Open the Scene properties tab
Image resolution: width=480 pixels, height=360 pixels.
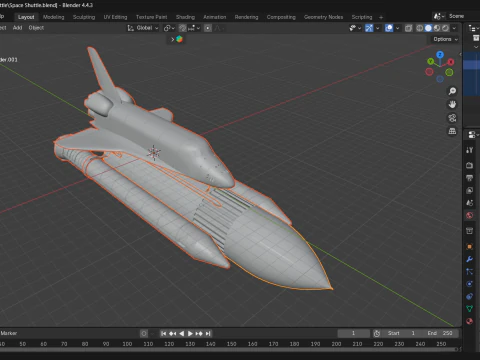[470, 203]
